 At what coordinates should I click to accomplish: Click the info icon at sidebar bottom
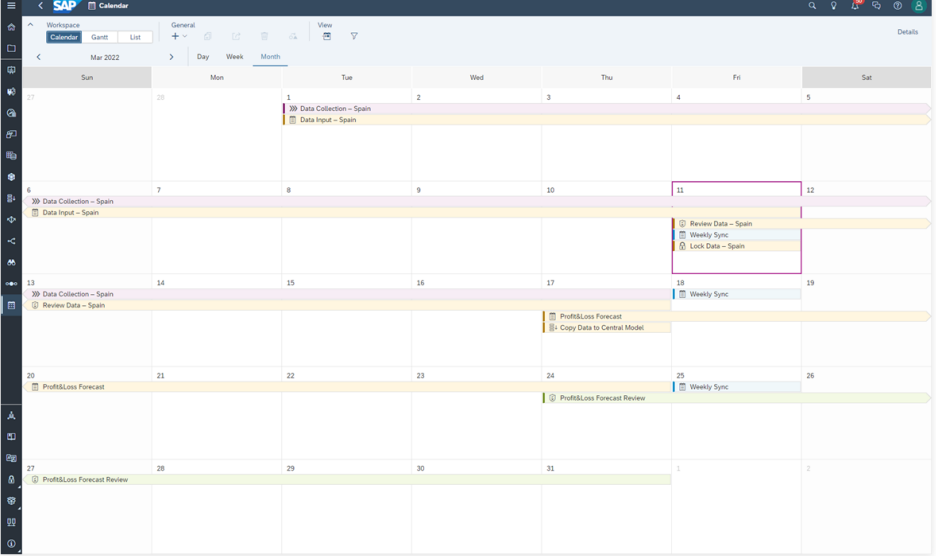click(11, 543)
